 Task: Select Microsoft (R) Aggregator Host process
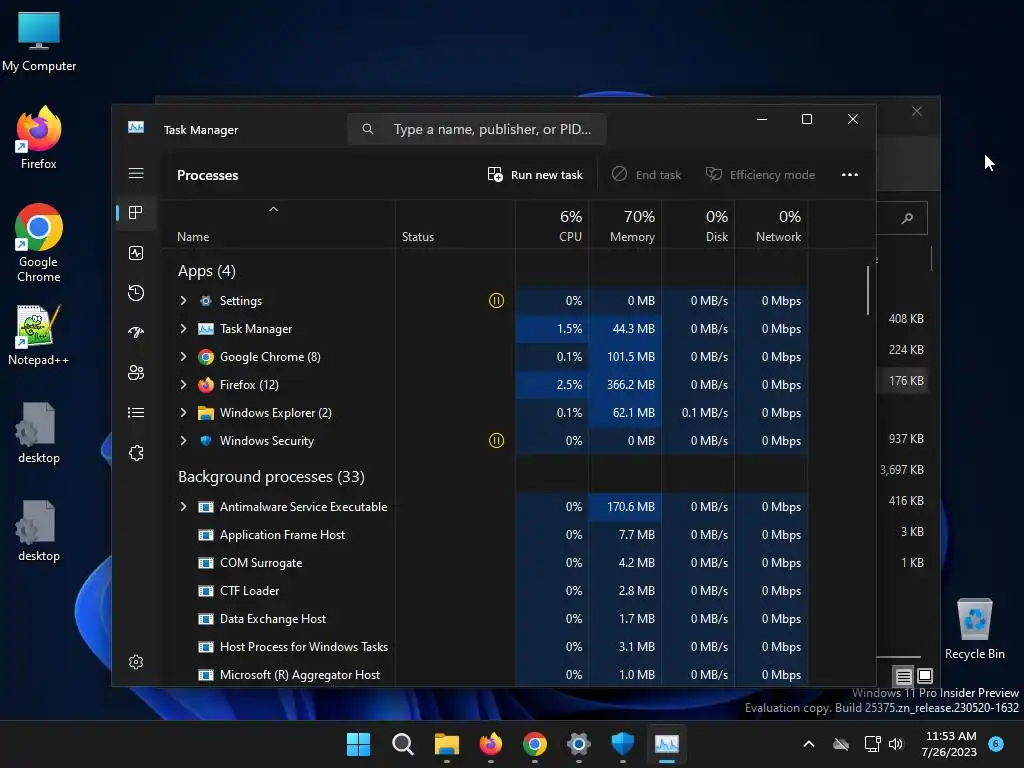pyautogui.click(x=485, y=675)
